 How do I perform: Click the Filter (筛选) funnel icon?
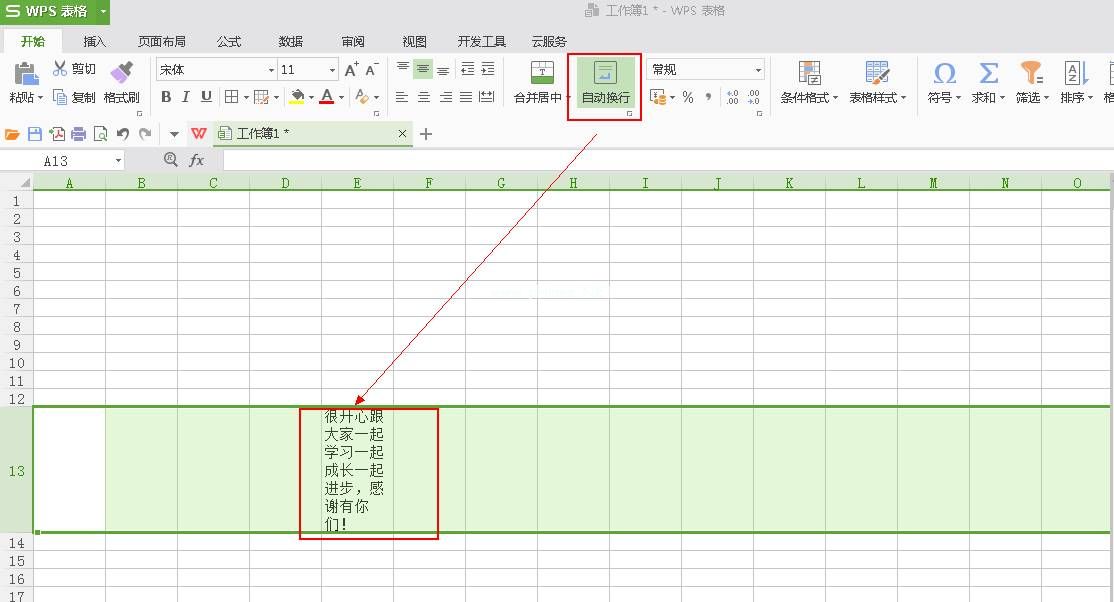pos(1030,74)
